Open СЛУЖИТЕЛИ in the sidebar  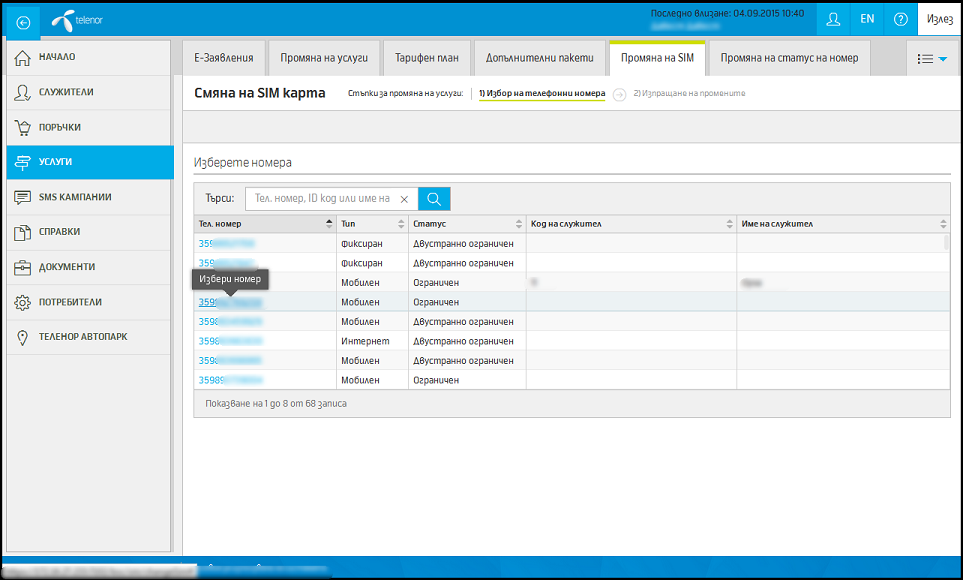click(88, 93)
